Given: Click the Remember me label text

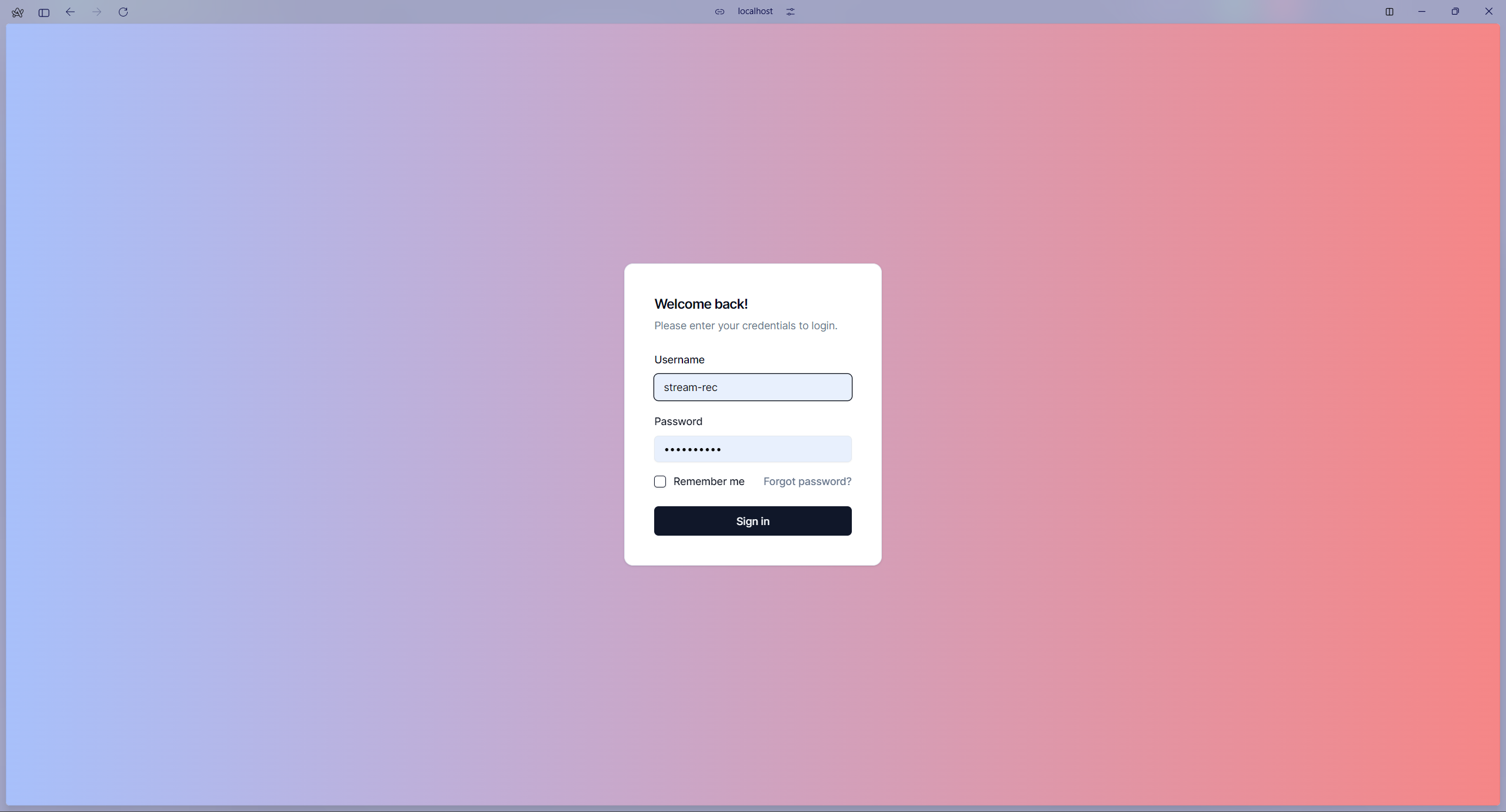Looking at the screenshot, I should coord(708,482).
